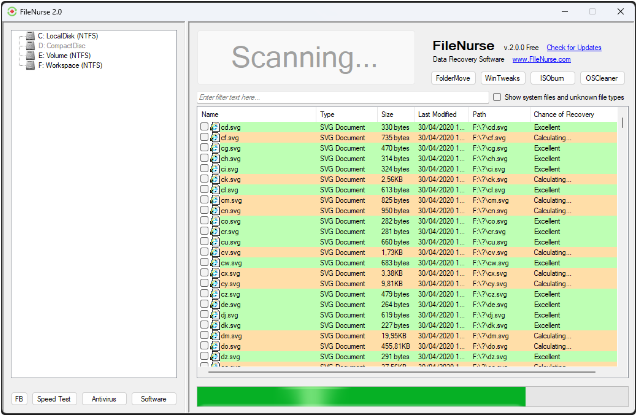The image size is (637, 416).
Task: Tick the cv.svg checkbox
Action: tap(204, 252)
